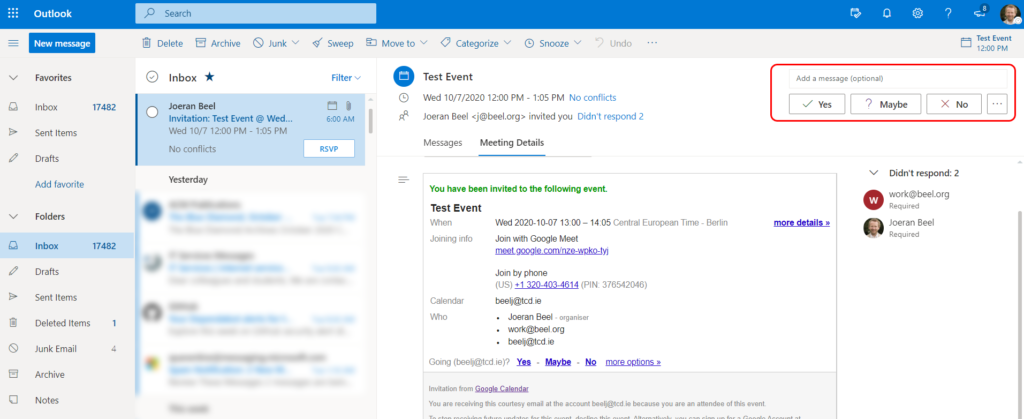Viewport: 1024px width, 419px height.
Task: Click the Junk toolbar button
Action: click(x=270, y=43)
